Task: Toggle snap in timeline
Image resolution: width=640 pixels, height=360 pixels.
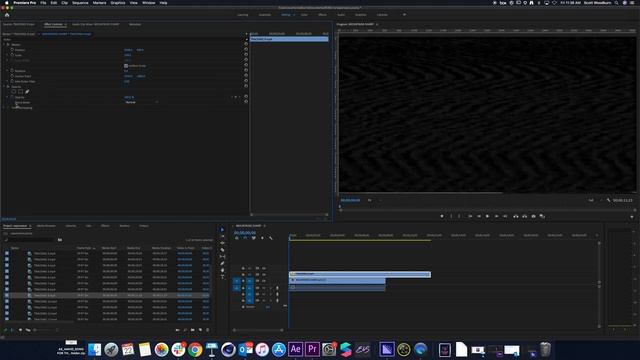Action: pos(245,238)
